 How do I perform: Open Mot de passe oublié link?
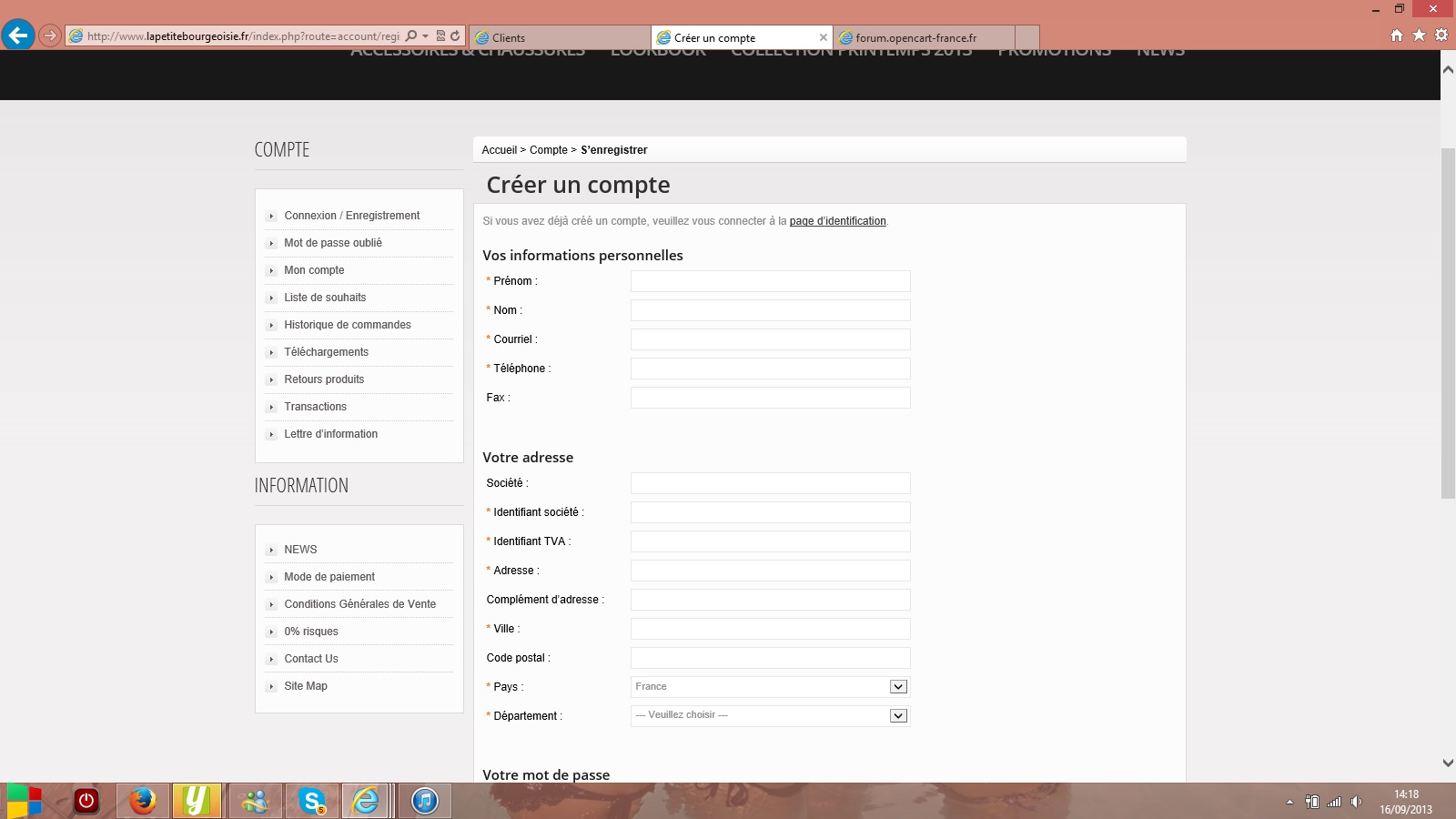click(333, 243)
